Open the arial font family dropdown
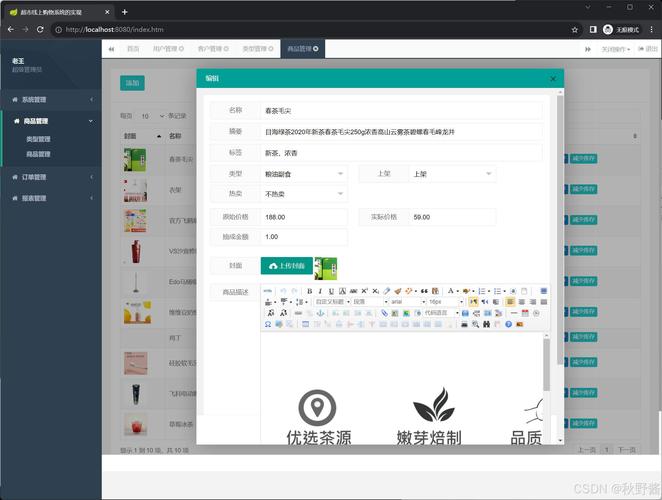Viewport: 662px width, 500px height. (x=407, y=302)
